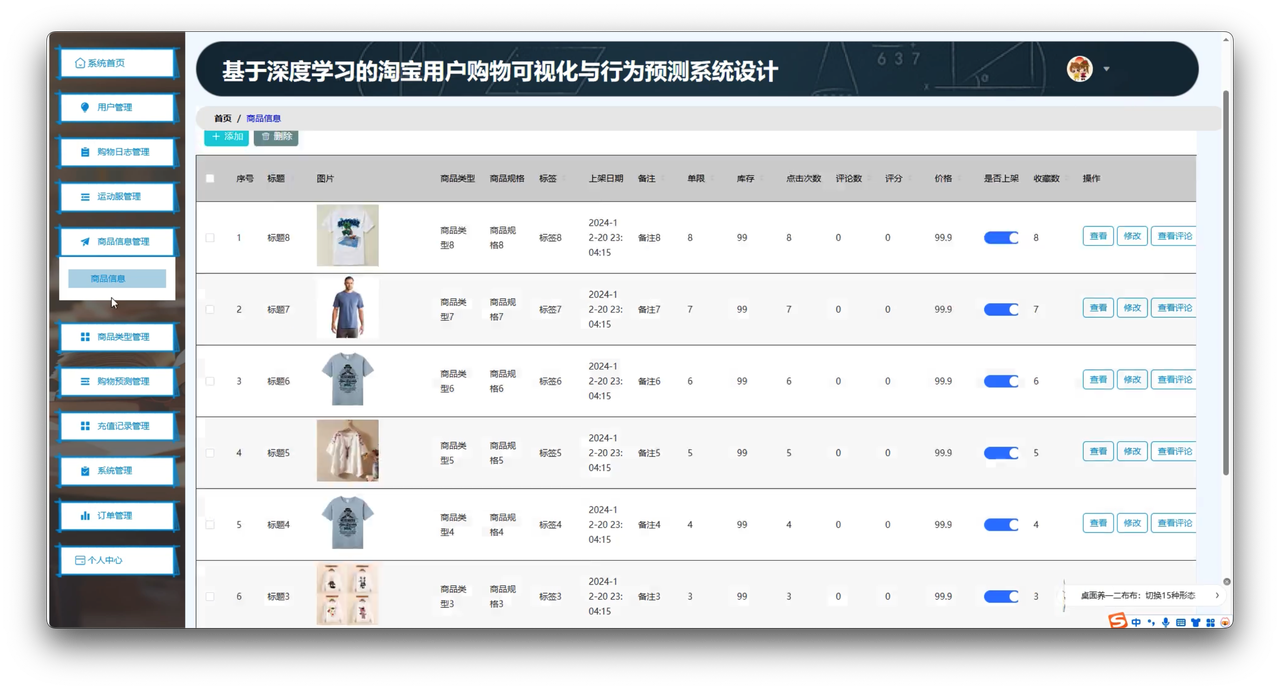This screenshot has height=690, width=1280.
Task: Click the Sogou S input method icon
Action: tap(1117, 621)
